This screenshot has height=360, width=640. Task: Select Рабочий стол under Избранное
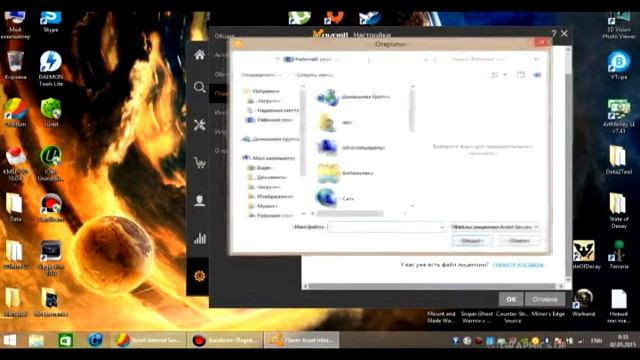coord(275,120)
